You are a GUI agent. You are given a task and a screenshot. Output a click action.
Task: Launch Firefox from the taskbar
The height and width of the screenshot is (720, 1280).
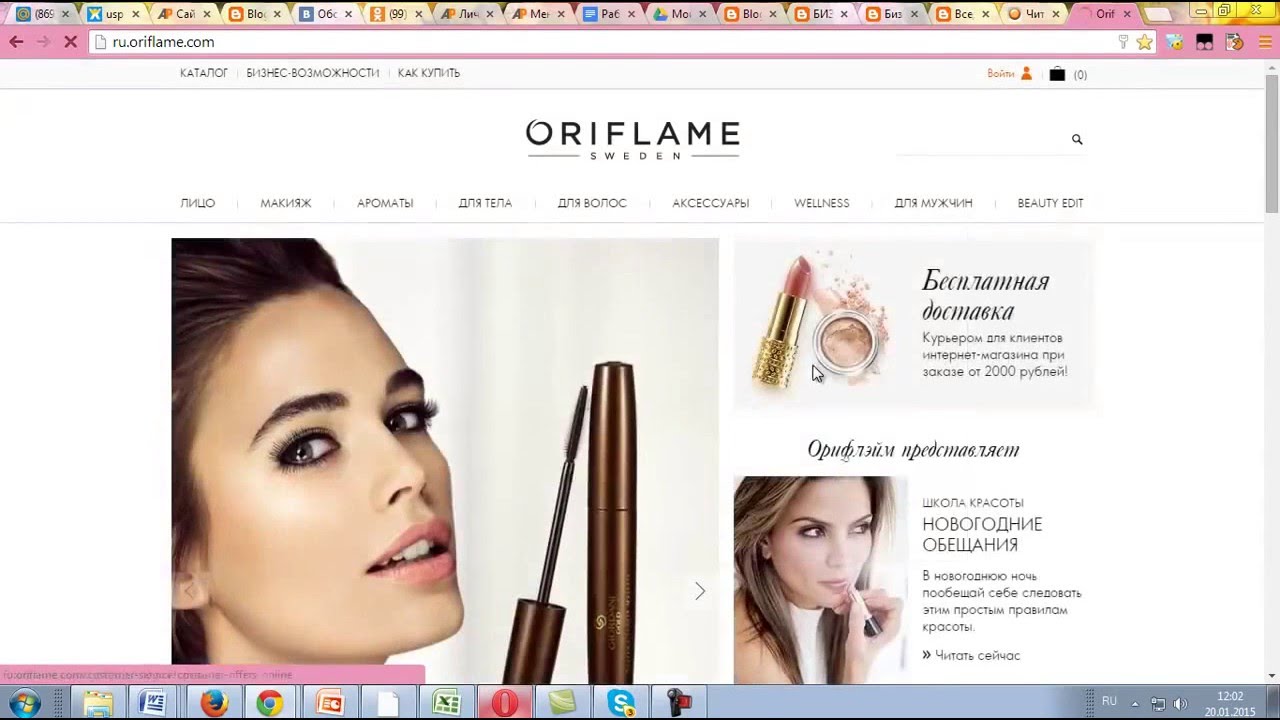[213, 703]
